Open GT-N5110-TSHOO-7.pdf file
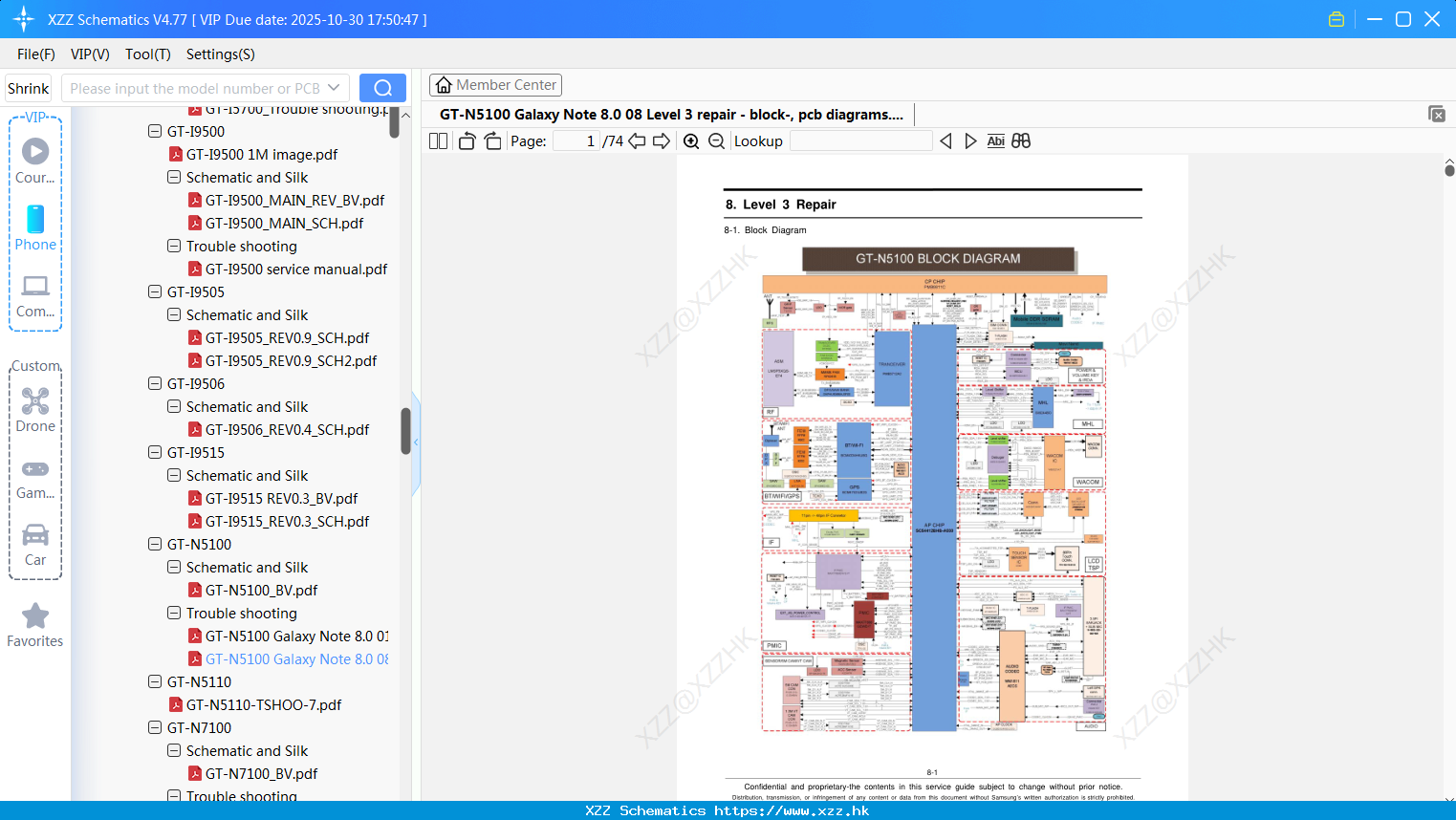The height and width of the screenshot is (820, 1456). coord(254,705)
